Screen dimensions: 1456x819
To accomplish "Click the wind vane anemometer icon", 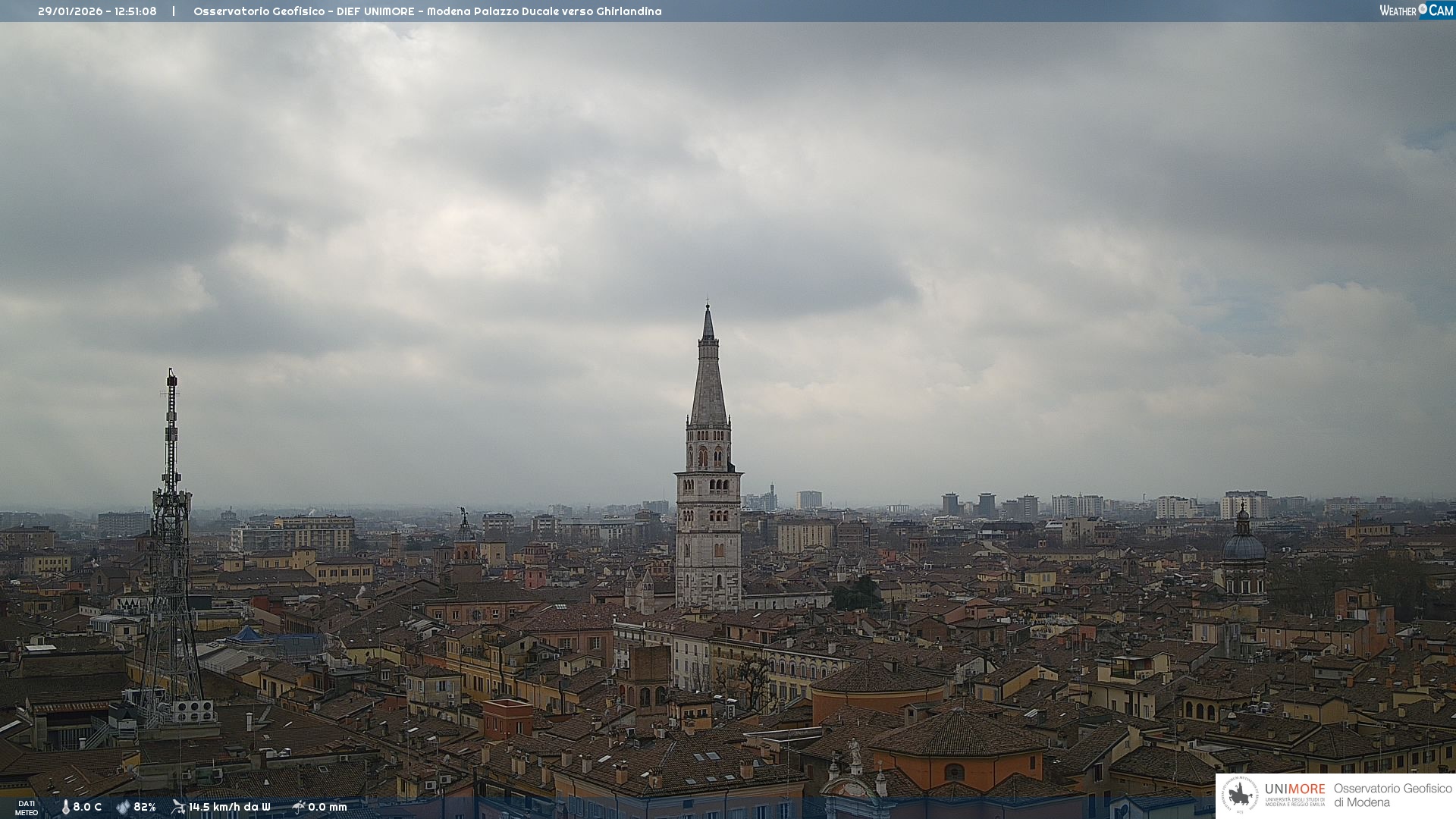I will click(x=178, y=807).
